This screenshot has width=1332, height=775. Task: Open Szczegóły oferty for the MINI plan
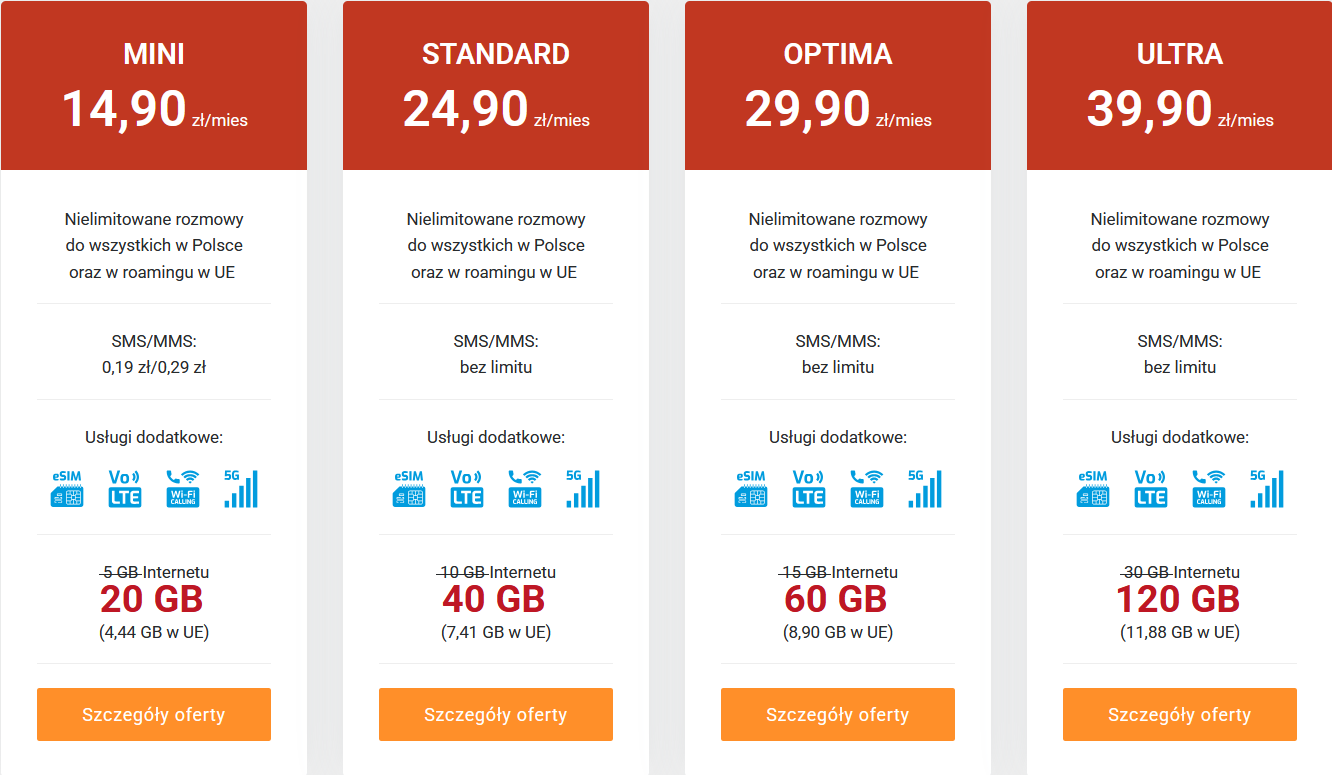(154, 714)
